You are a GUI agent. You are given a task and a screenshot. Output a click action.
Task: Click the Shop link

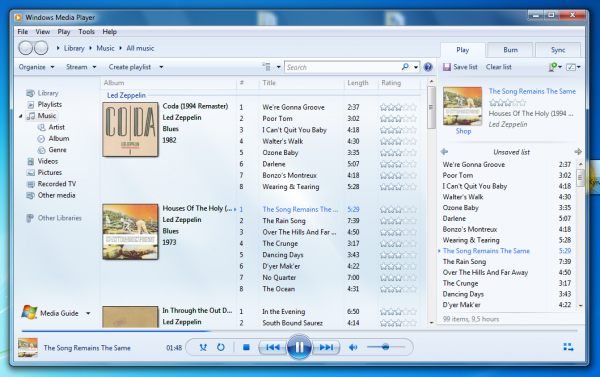click(463, 131)
